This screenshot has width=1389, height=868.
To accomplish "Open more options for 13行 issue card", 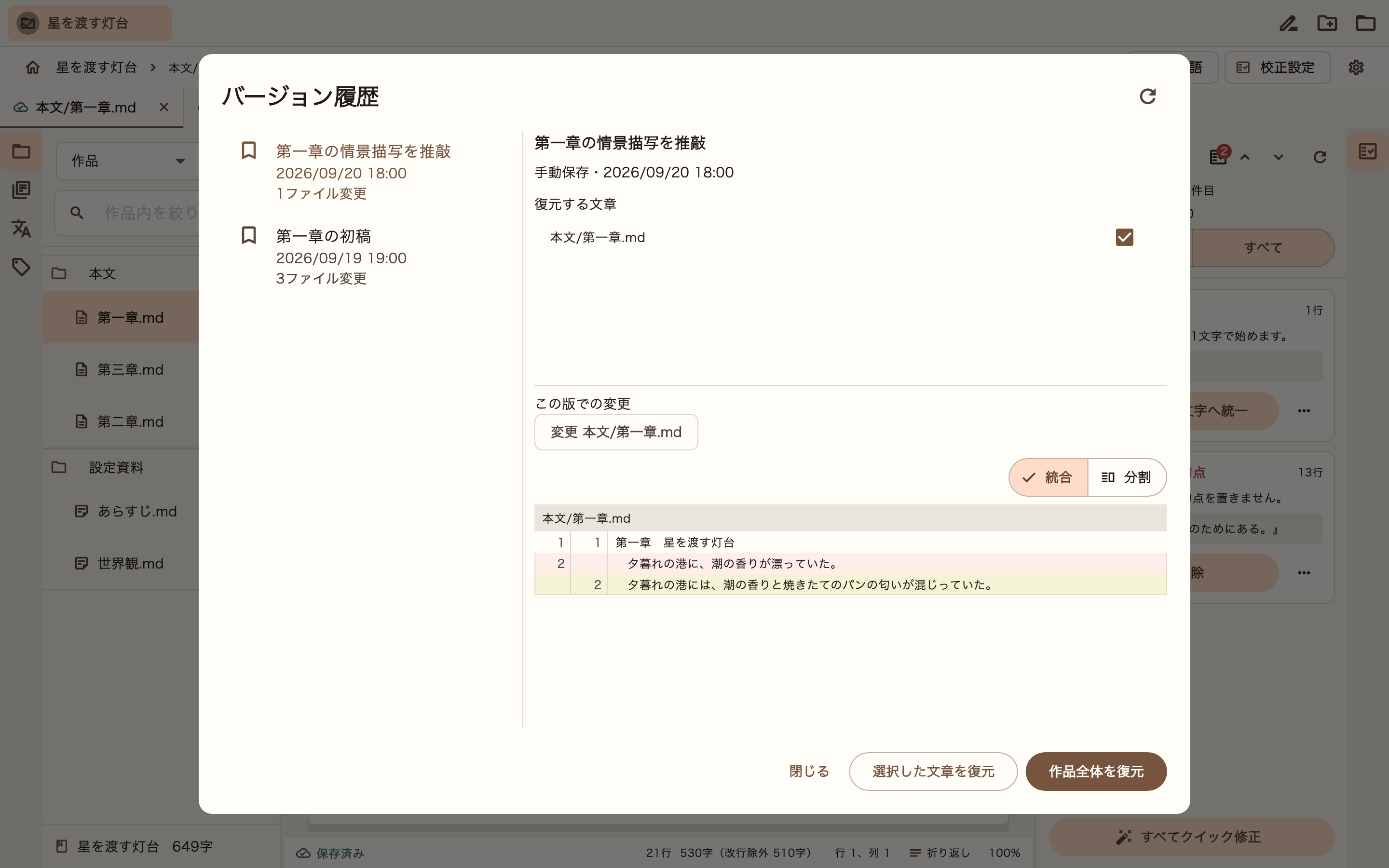I will [1304, 573].
